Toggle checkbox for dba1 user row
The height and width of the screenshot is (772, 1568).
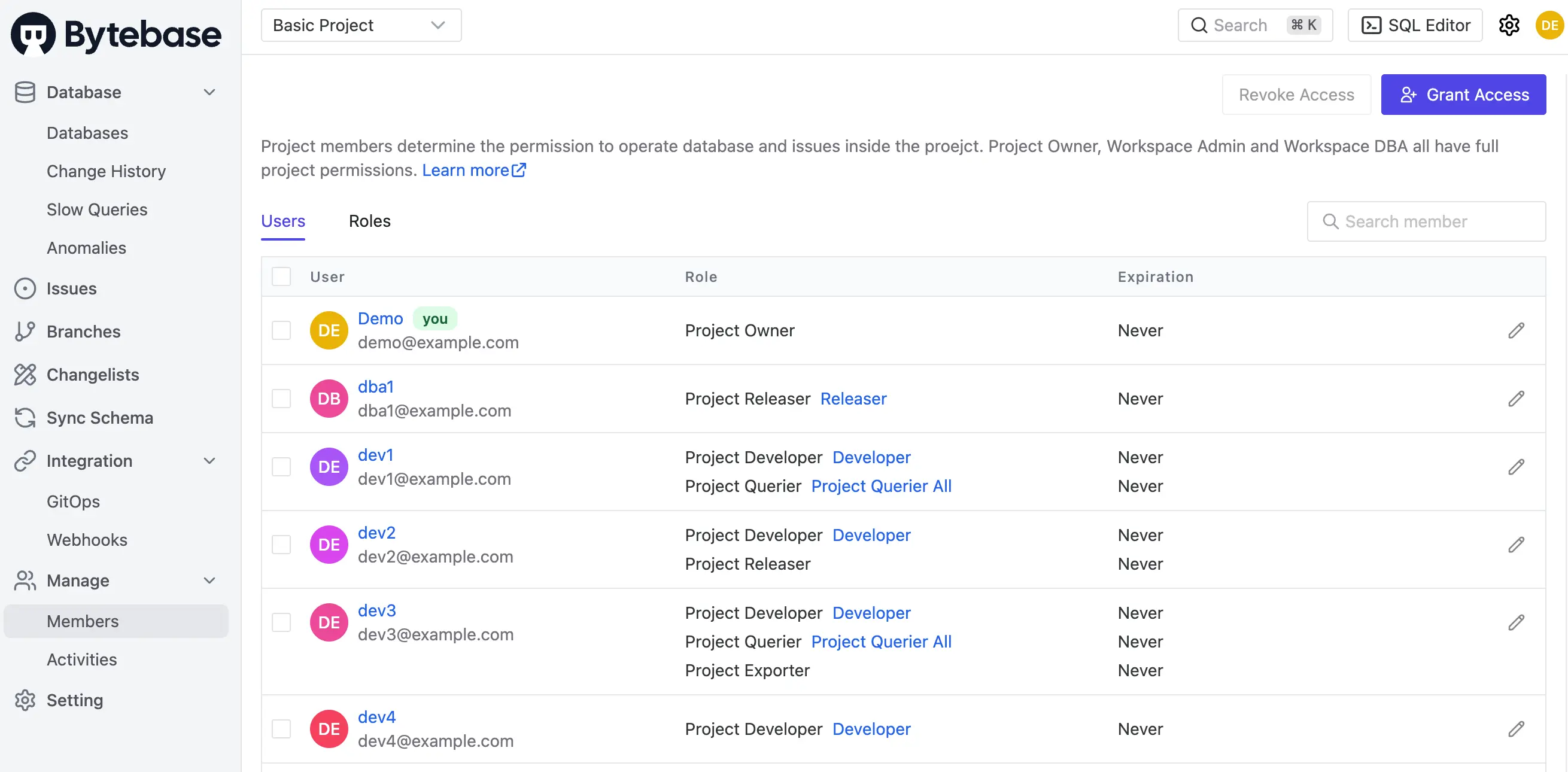pos(281,397)
